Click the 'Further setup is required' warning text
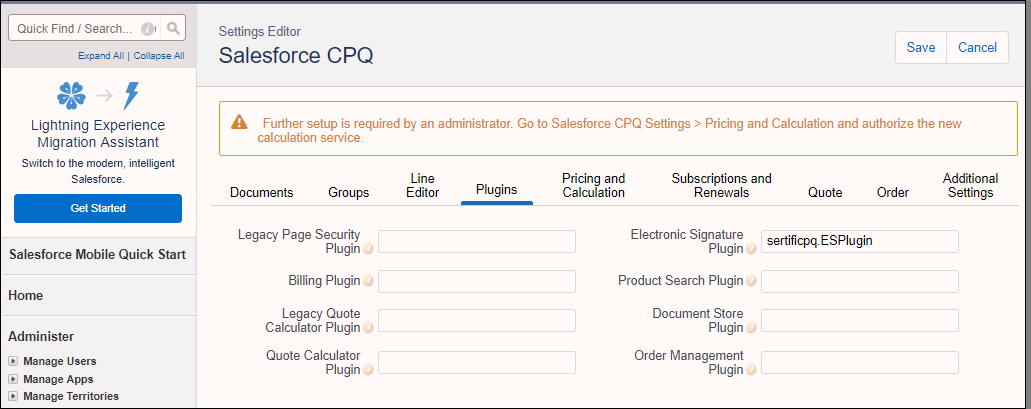 [610, 131]
